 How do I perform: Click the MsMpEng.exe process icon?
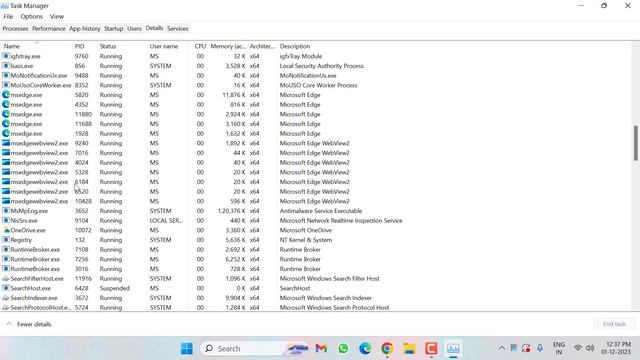click(x=6, y=211)
